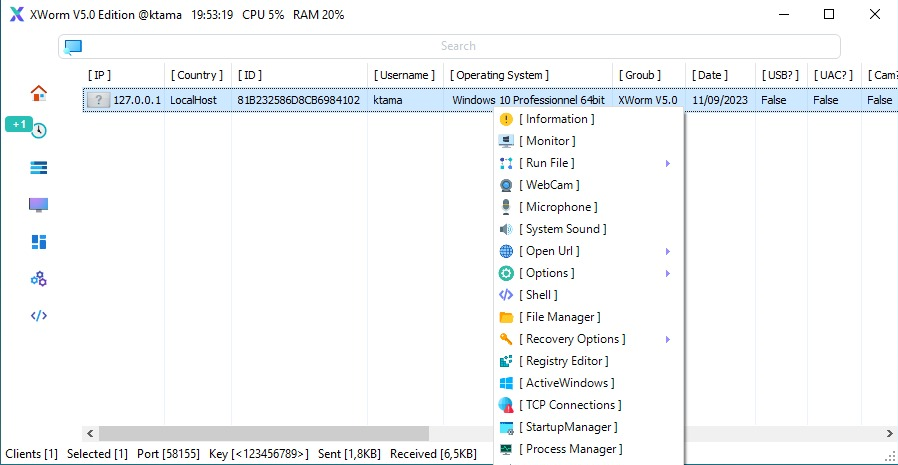Expand the Options submenu arrow
This screenshot has height=465, width=898.
coord(668,274)
